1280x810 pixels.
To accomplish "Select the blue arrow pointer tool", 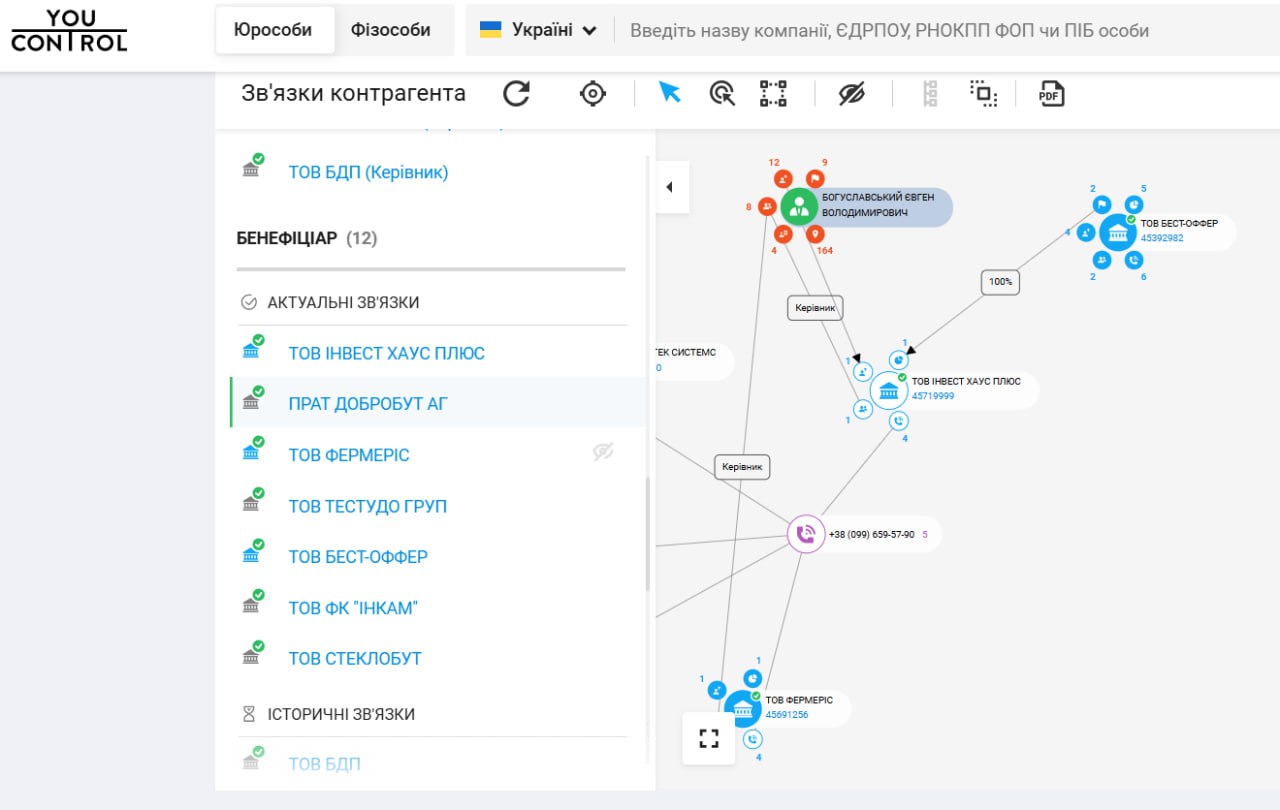I will point(669,93).
